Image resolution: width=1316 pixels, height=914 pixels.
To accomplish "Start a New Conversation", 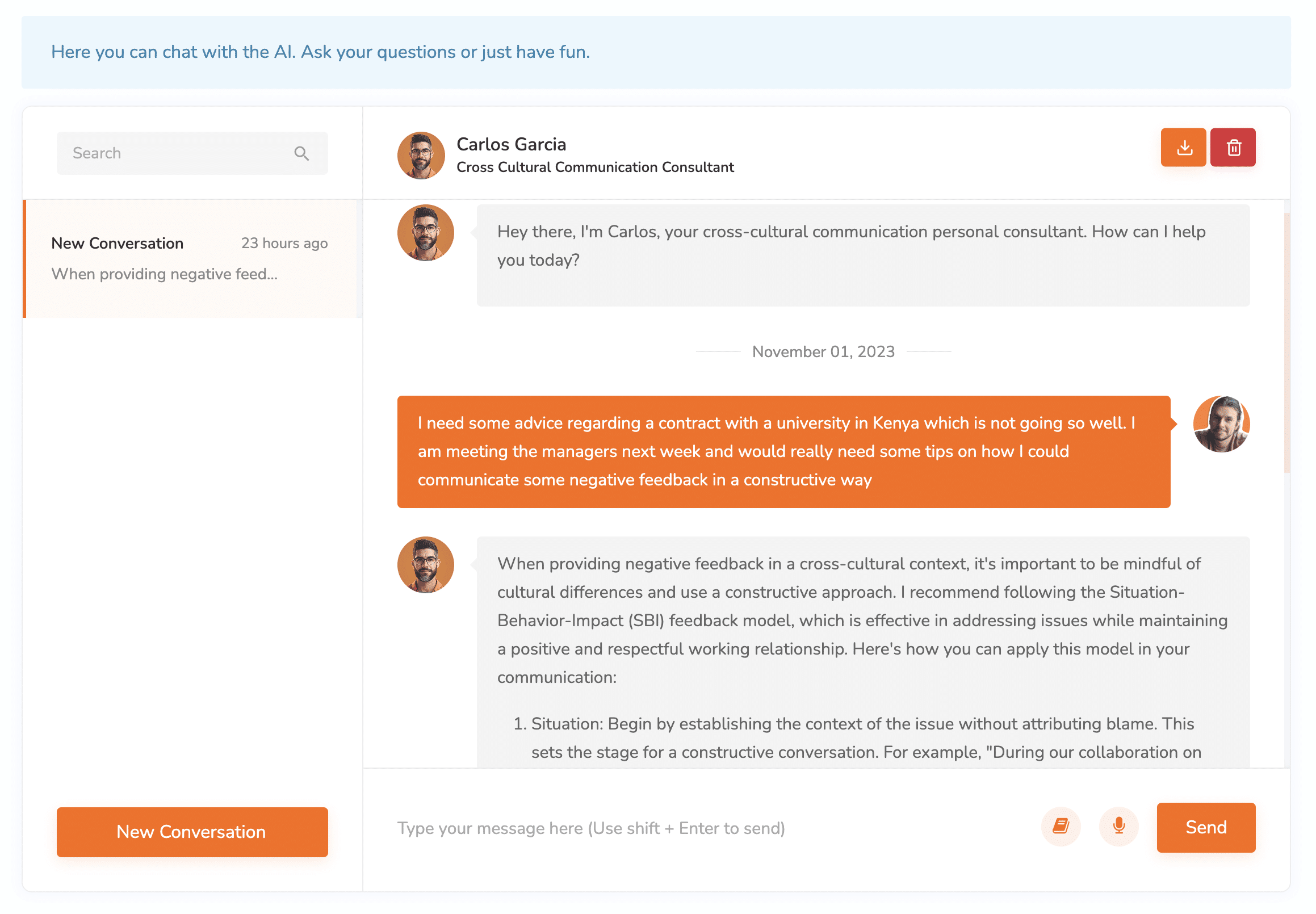I will (x=192, y=832).
